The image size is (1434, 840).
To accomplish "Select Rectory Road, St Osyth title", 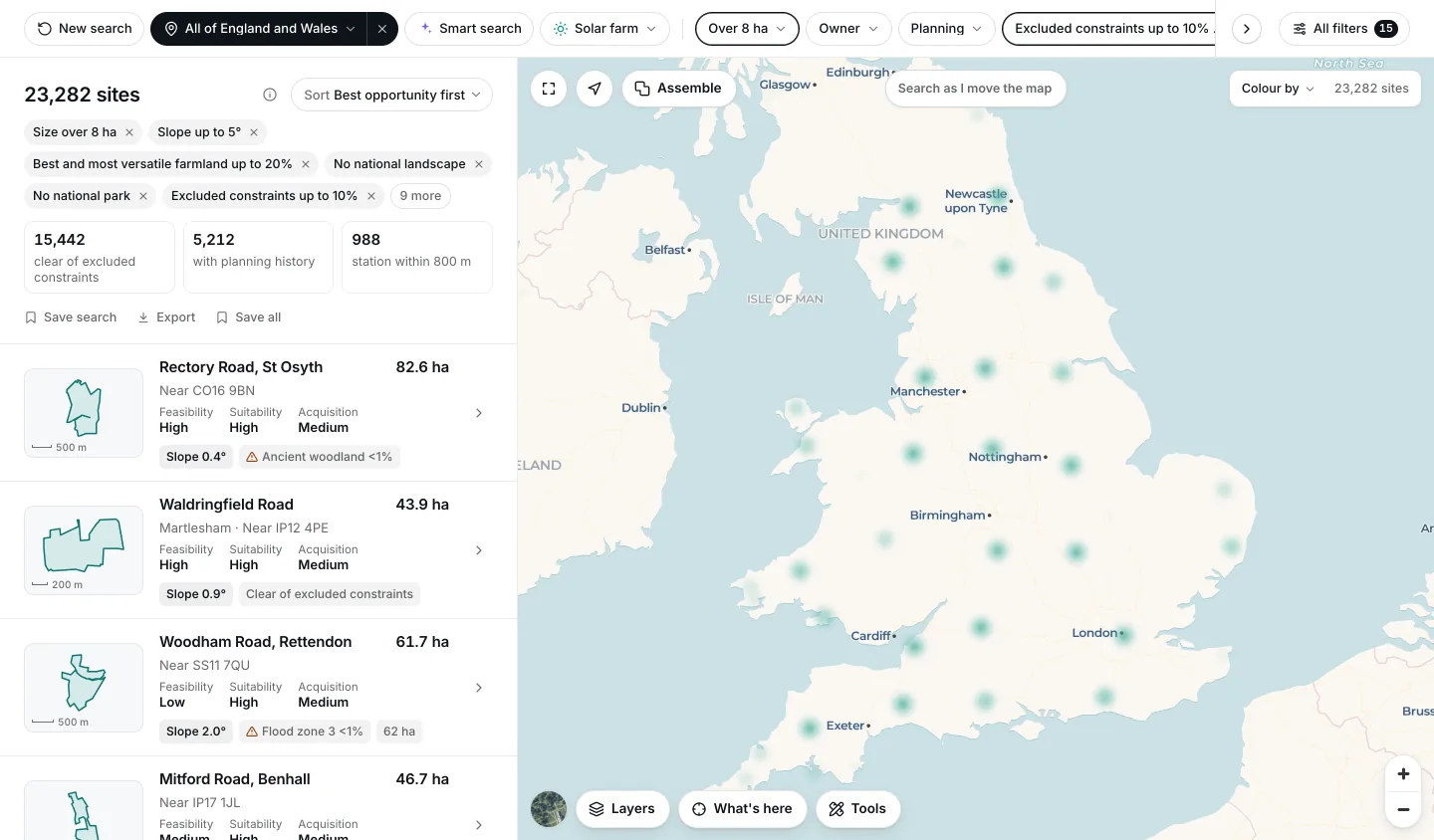I will tap(241, 367).
